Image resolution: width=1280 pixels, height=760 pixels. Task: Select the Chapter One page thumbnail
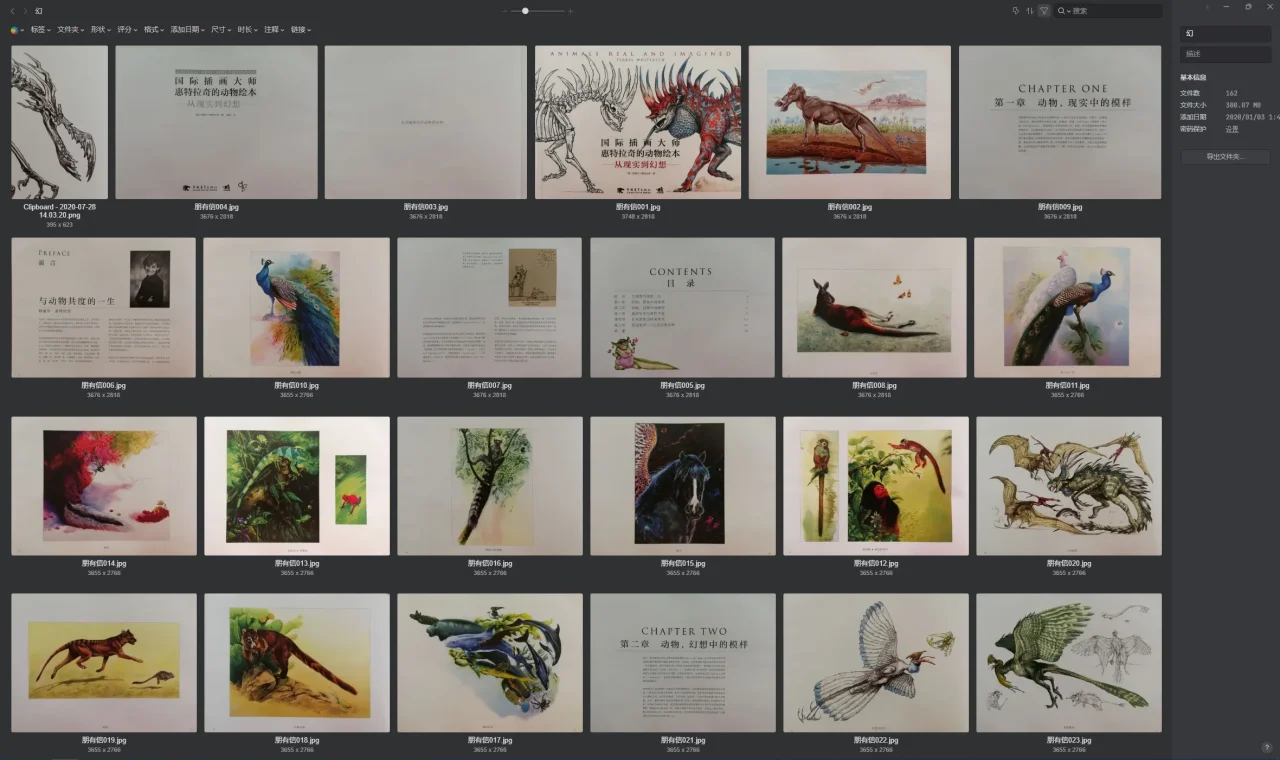pyautogui.click(x=1060, y=122)
